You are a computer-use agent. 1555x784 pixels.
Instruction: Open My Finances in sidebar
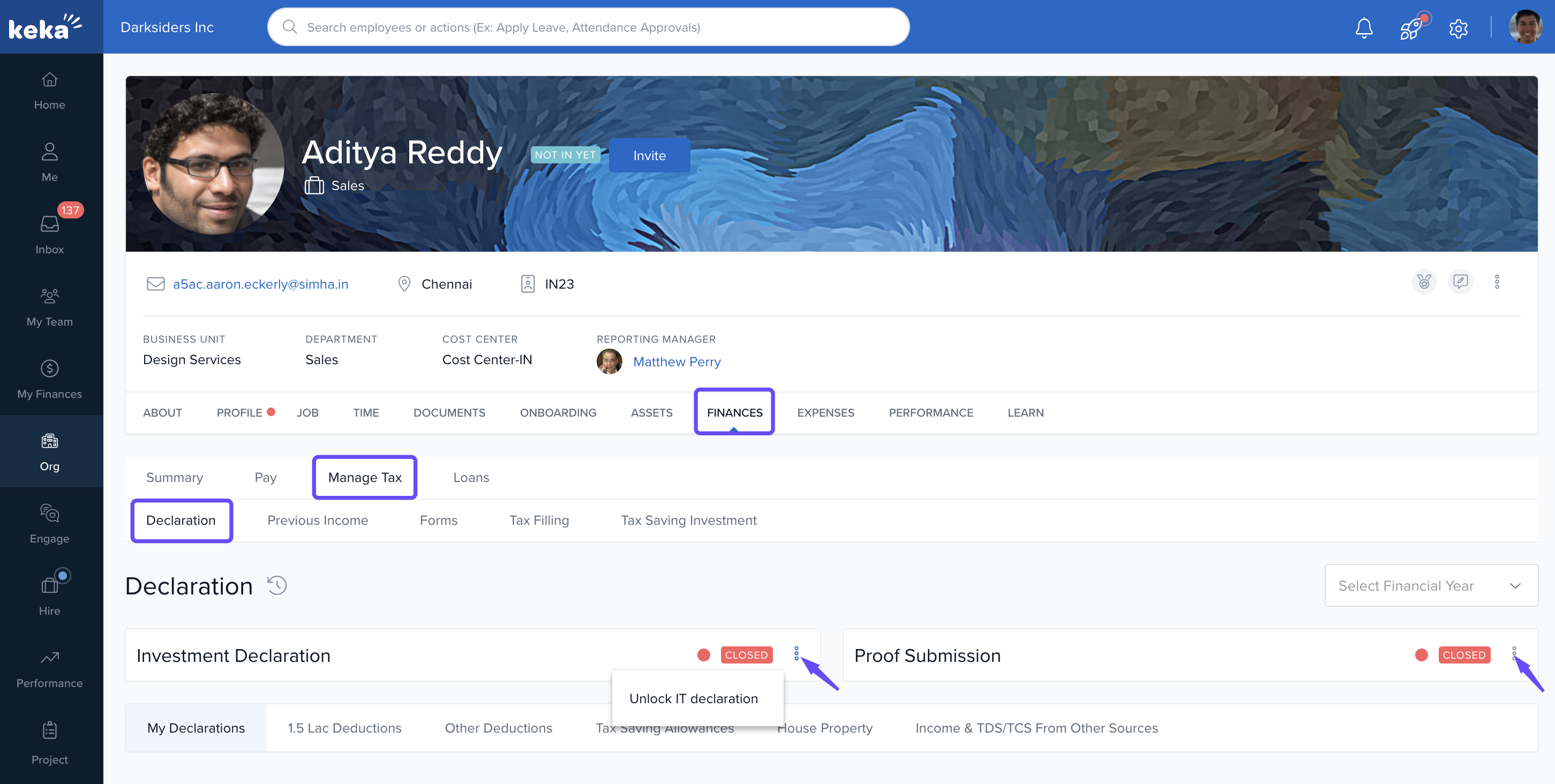pyautogui.click(x=49, y=379)
